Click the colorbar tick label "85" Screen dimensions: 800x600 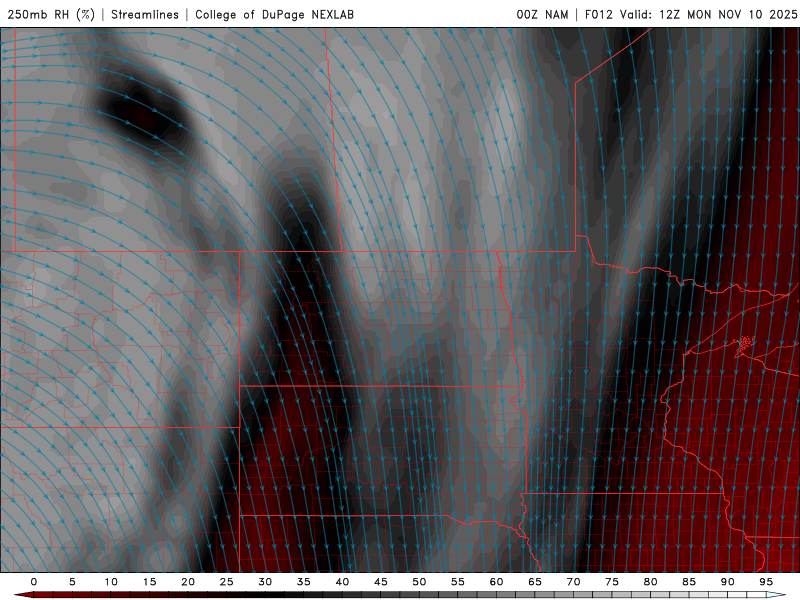[689, 582]
